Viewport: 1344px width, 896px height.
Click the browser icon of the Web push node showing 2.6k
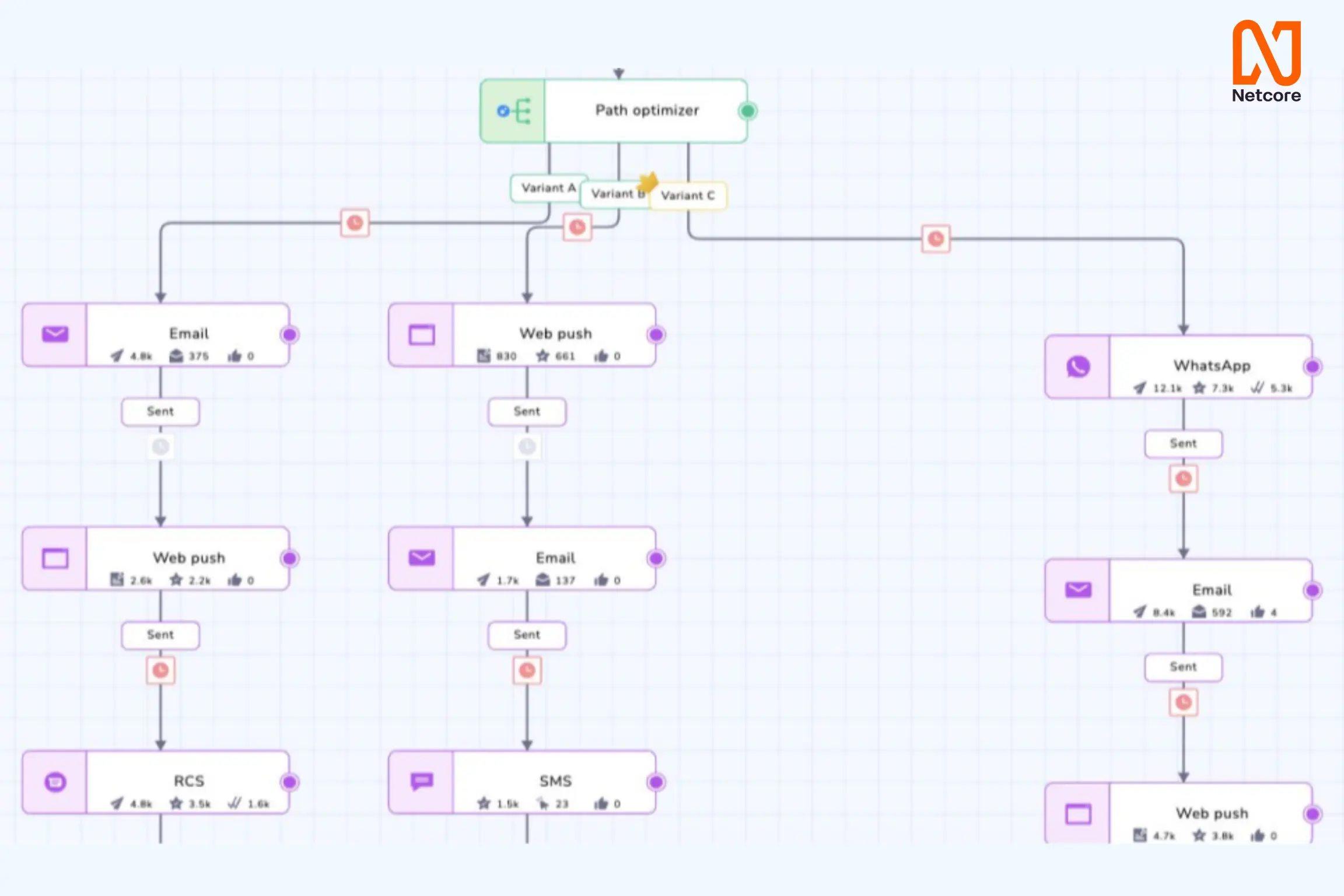coord(55,558)
